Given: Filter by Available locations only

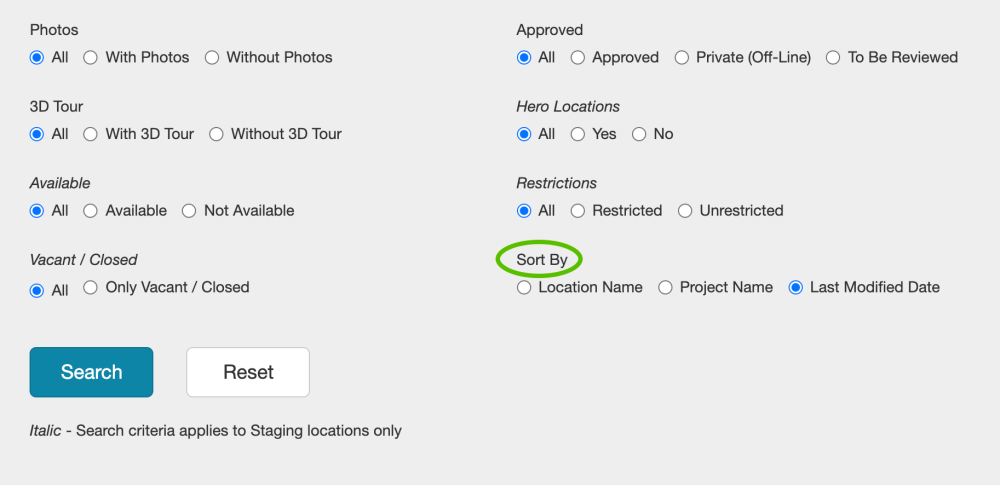Looking at the screenshot, I should 91,211.
